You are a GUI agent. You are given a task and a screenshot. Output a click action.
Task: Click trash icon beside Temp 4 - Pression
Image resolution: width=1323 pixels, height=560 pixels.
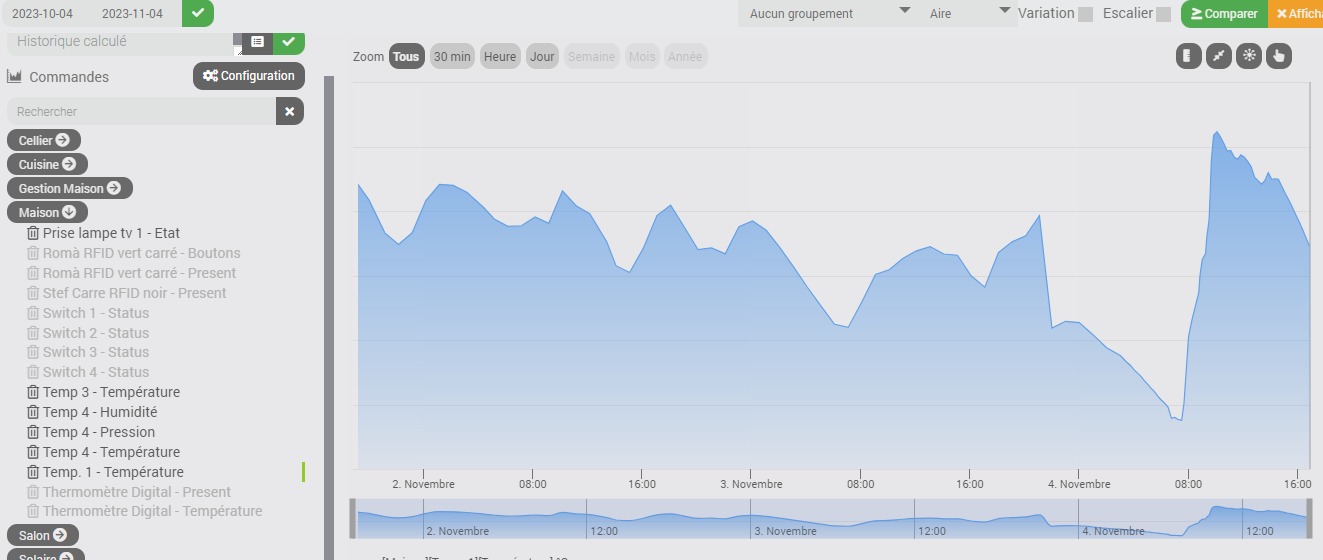(33, 432)
